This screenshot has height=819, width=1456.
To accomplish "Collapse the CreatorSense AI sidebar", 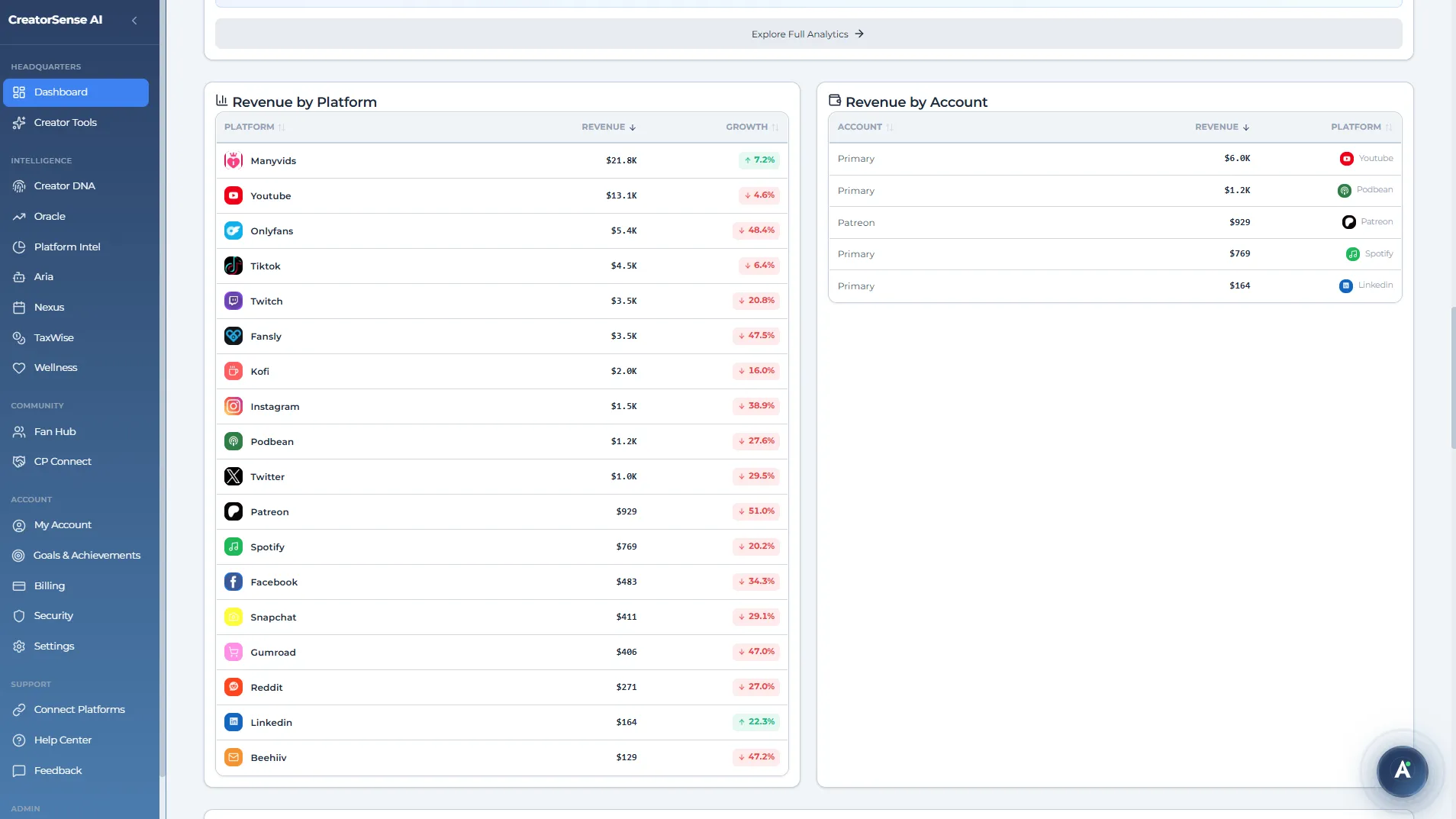I will pyautogui.click(x=135, y=20).
